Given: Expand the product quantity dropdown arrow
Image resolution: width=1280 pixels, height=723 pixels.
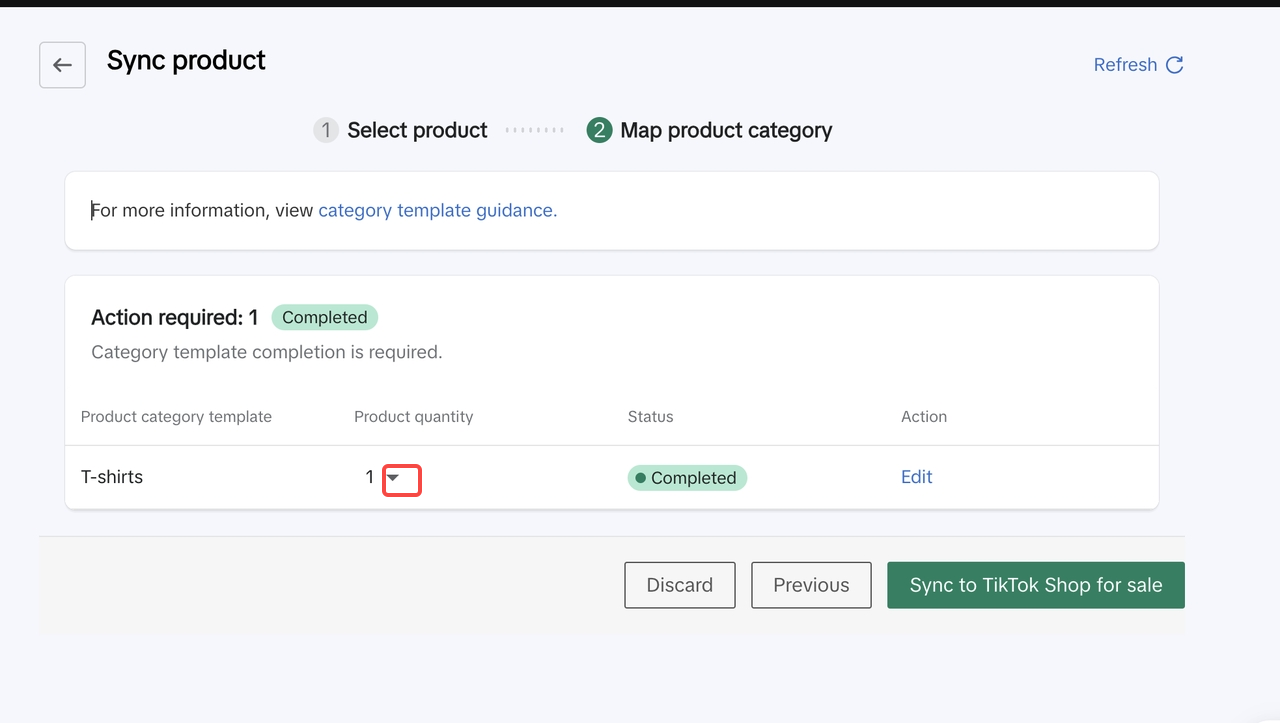Looking at the screenshot, I should tap(394, 478).
